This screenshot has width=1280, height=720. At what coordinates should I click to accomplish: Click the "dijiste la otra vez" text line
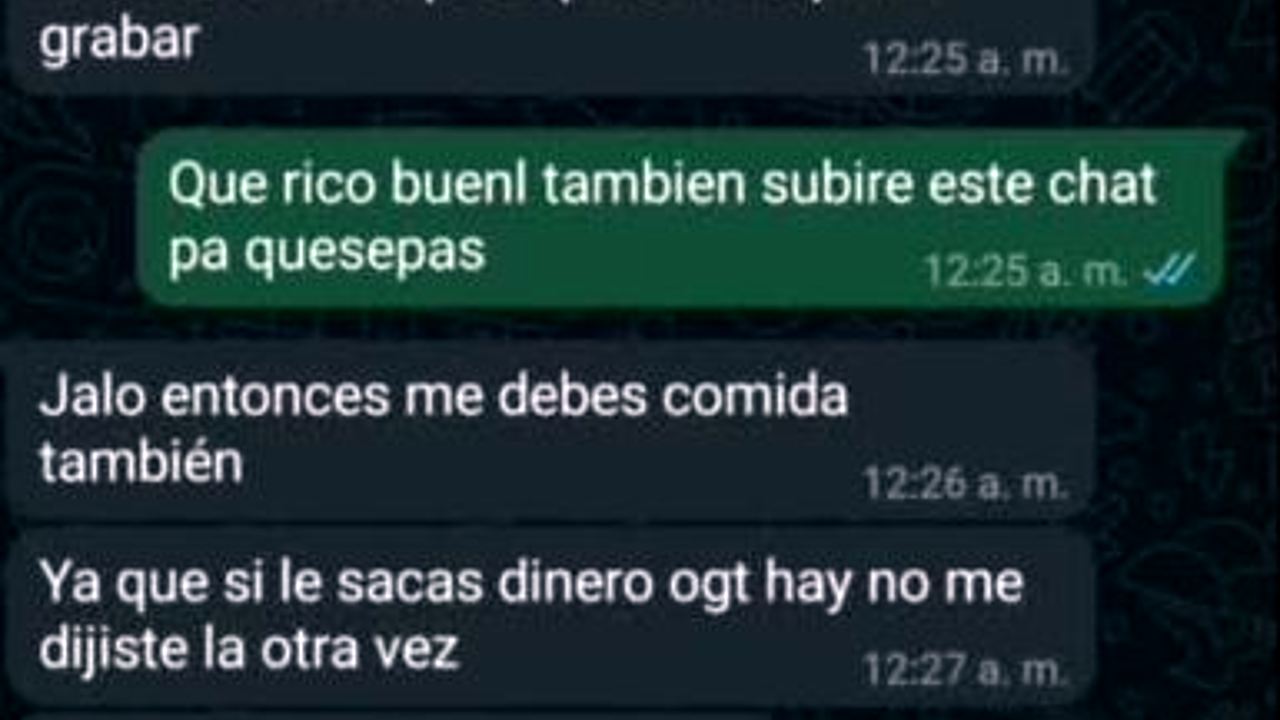[x=248, y=650]
